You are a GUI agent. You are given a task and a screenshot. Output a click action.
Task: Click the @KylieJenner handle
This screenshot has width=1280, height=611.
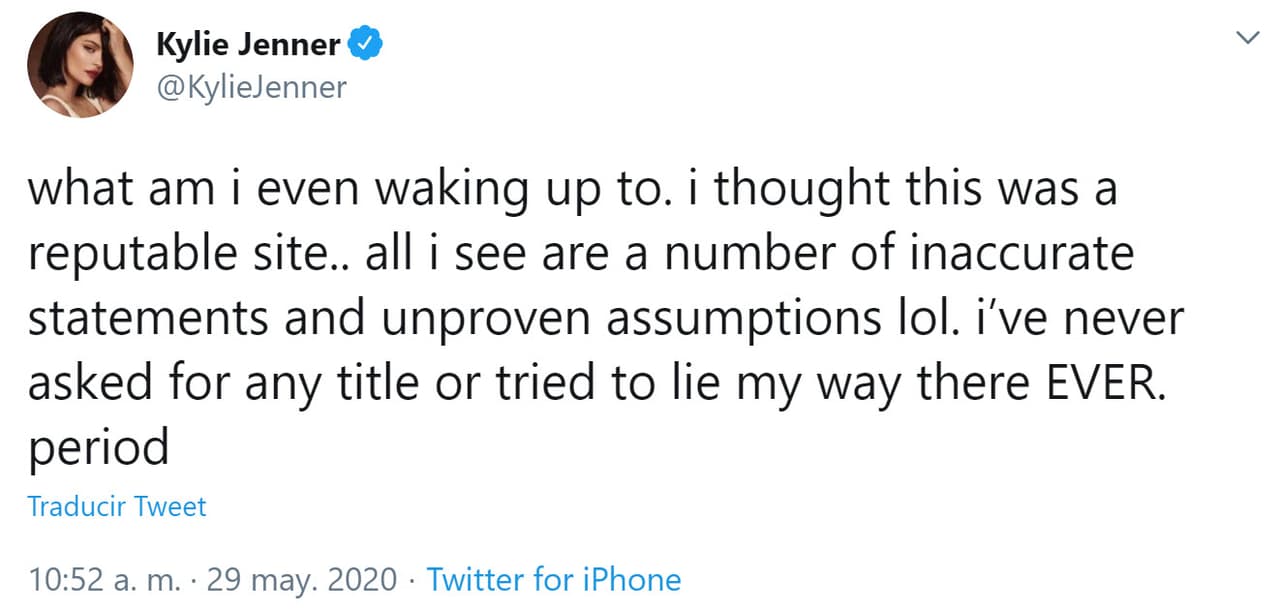pyautogui.click(x=250, y=87)
